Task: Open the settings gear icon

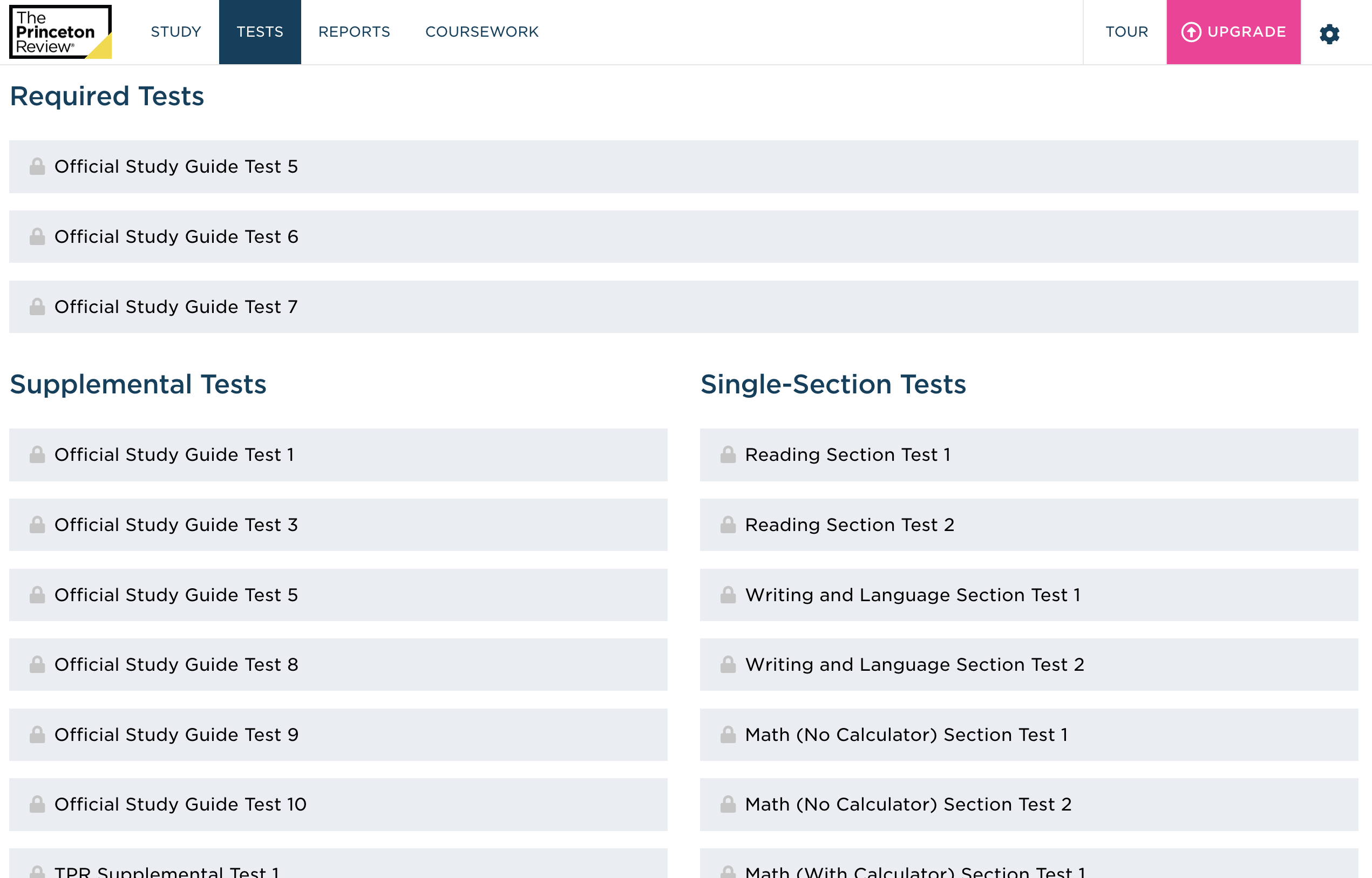Action: click(1329, 33)
